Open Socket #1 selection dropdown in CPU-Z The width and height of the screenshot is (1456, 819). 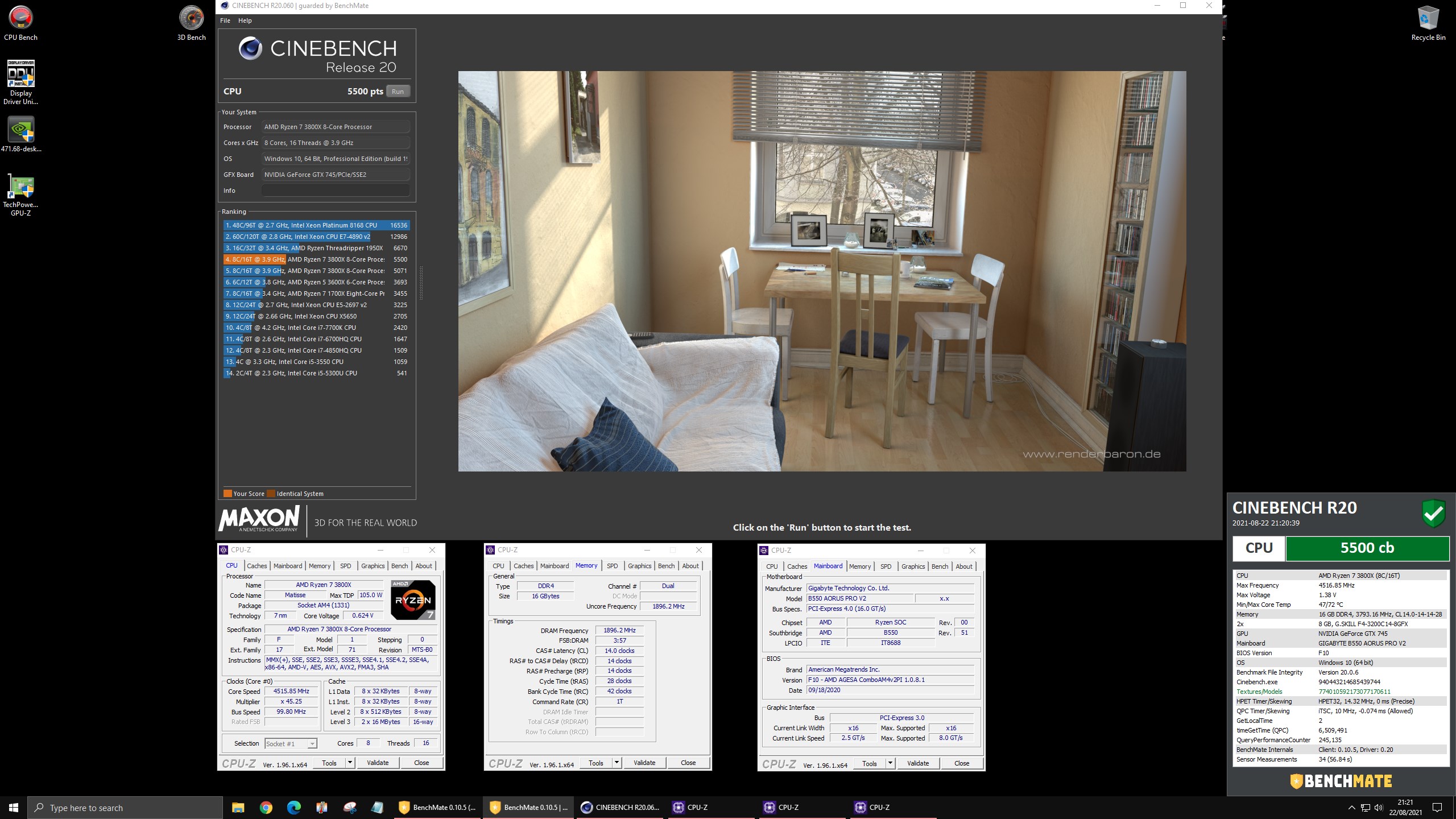pyautogui.click(x=291, y=744)
